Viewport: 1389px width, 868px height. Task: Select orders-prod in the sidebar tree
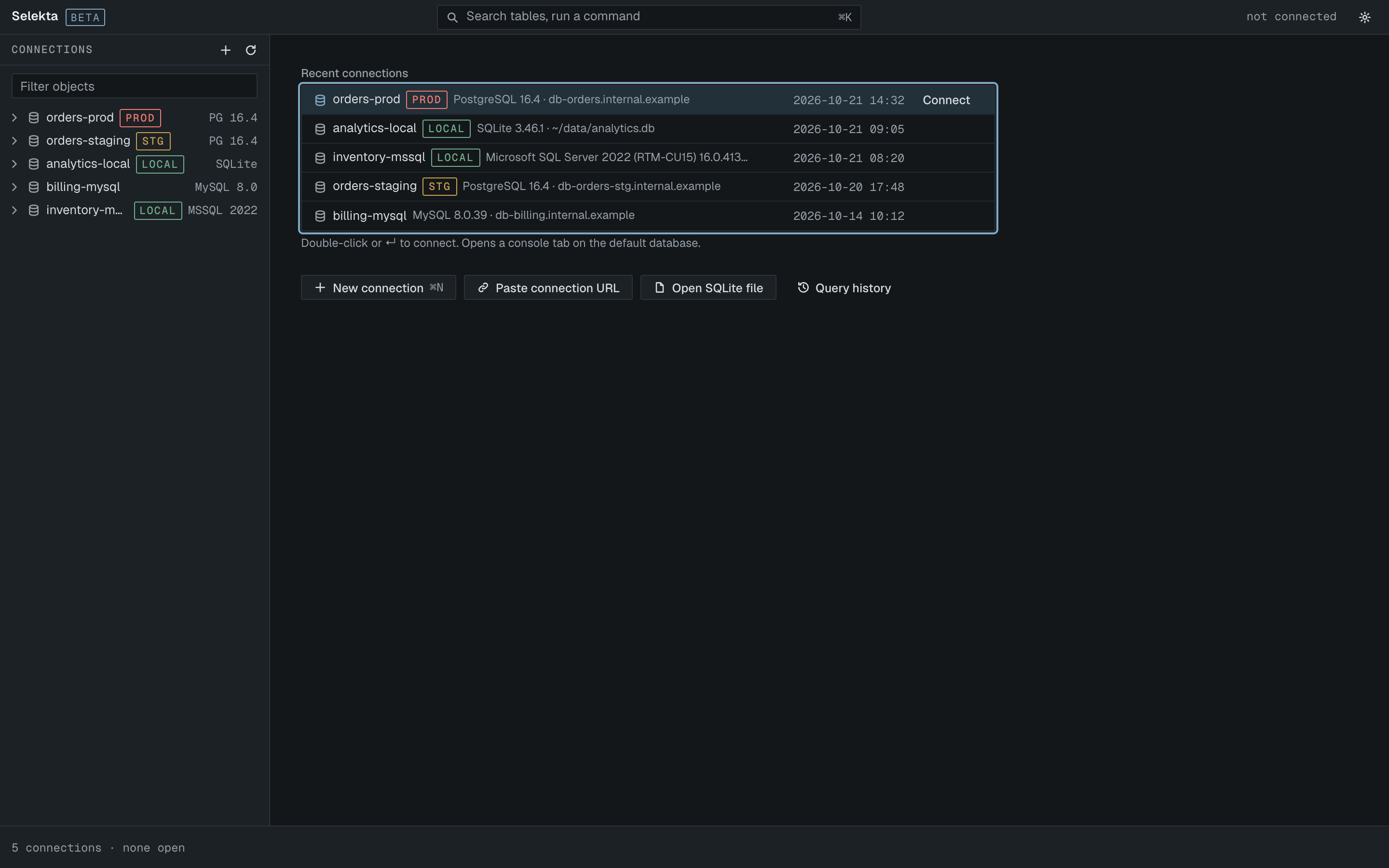80,118
